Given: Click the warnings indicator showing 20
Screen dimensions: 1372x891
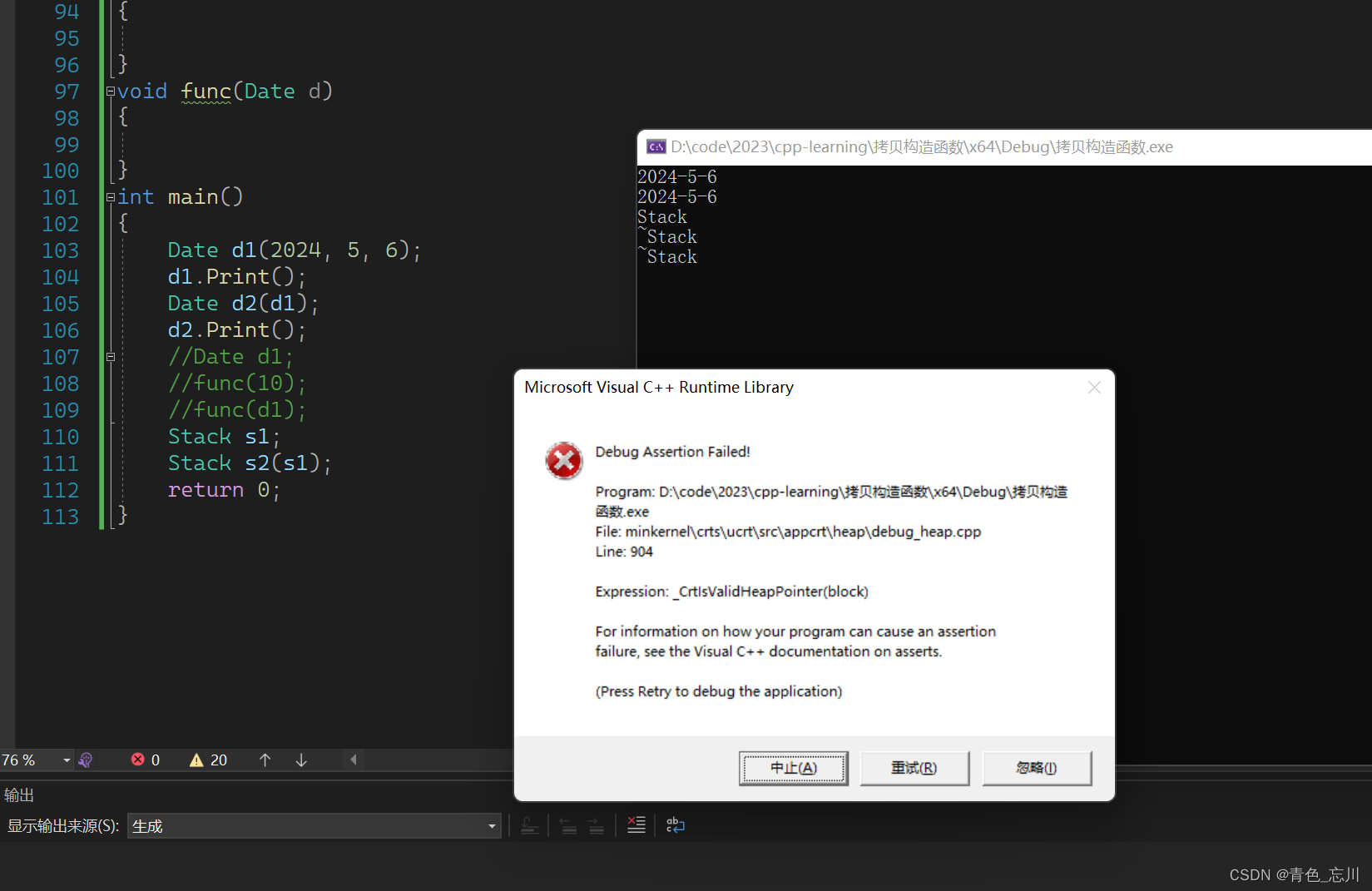Looking at the screenshot, I should 208,760.
